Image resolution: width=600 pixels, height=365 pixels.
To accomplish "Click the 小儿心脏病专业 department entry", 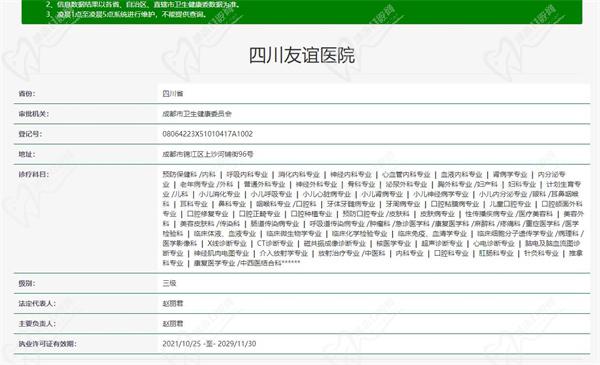I will pos(327,194).
